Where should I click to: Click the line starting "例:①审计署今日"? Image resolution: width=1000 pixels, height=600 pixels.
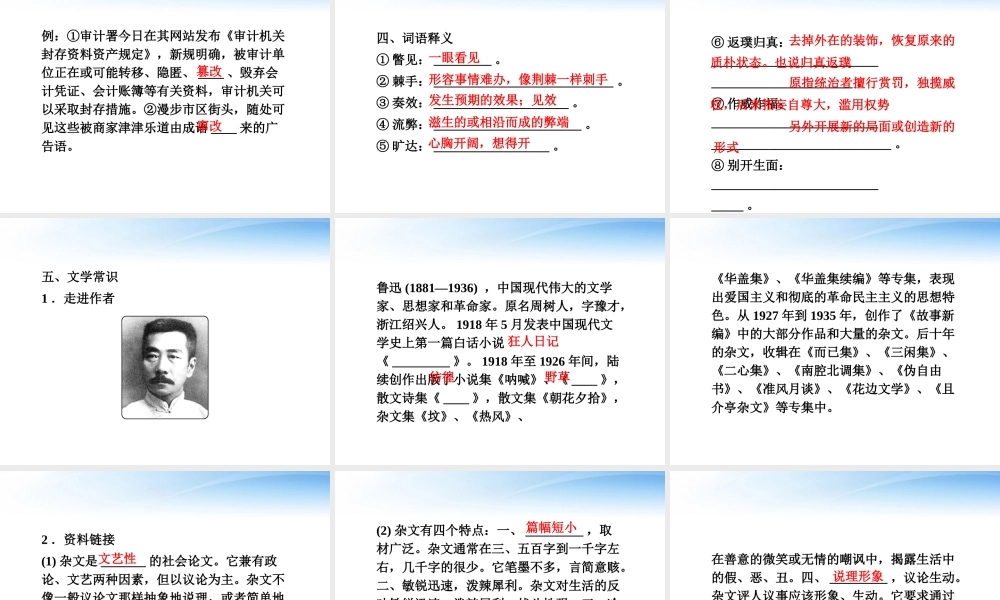coord(163,36)
